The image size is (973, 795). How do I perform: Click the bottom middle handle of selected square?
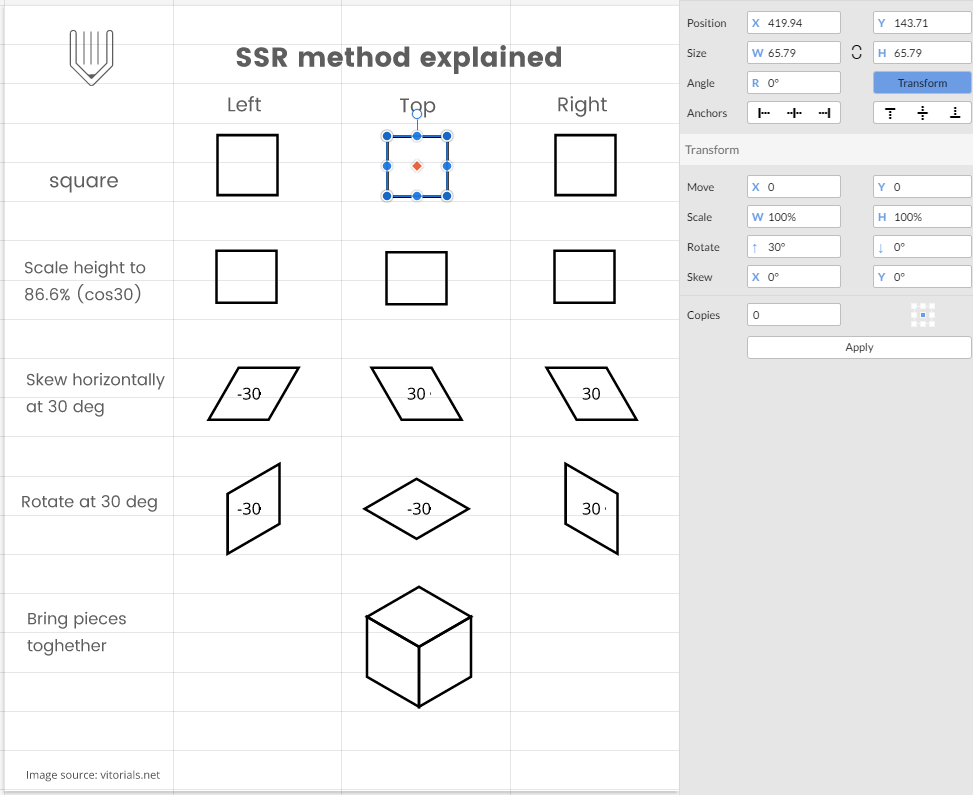[x=417, y=196]
